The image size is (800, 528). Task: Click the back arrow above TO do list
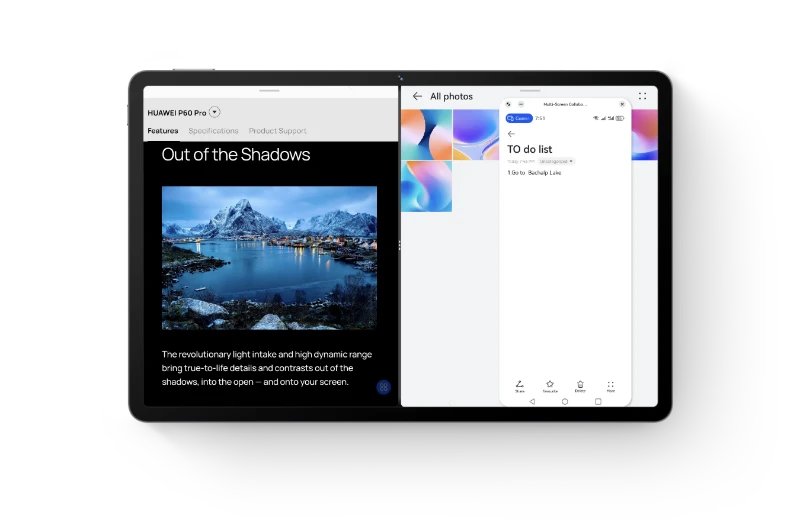coord(511,134)
